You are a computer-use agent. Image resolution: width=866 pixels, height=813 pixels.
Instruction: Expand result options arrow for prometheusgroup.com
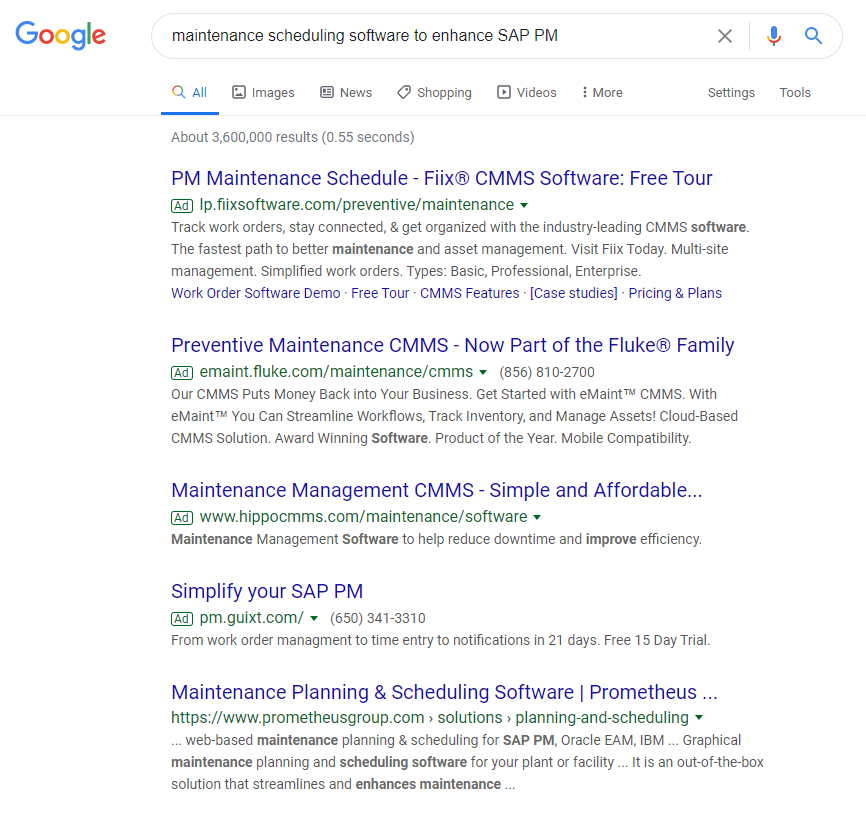(x=699, y=717)
